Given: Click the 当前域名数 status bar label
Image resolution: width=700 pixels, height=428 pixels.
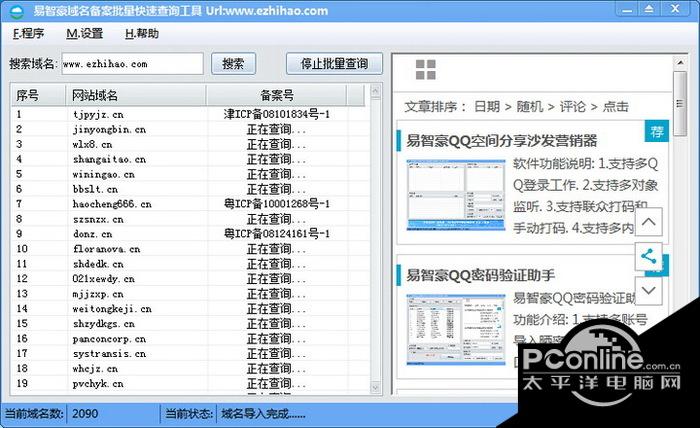Looking at the screenshot, I should coord(34,414).
